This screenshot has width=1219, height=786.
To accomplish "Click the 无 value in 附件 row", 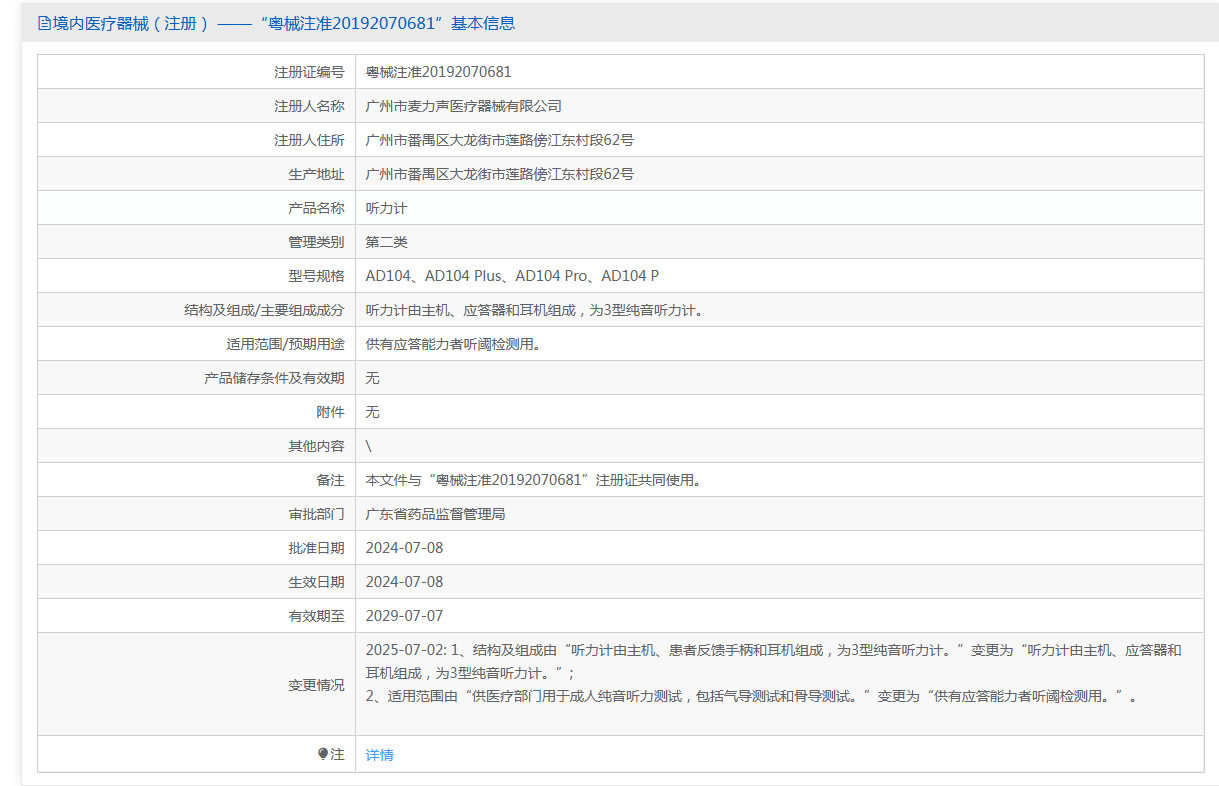I will [x=373, y=412].
